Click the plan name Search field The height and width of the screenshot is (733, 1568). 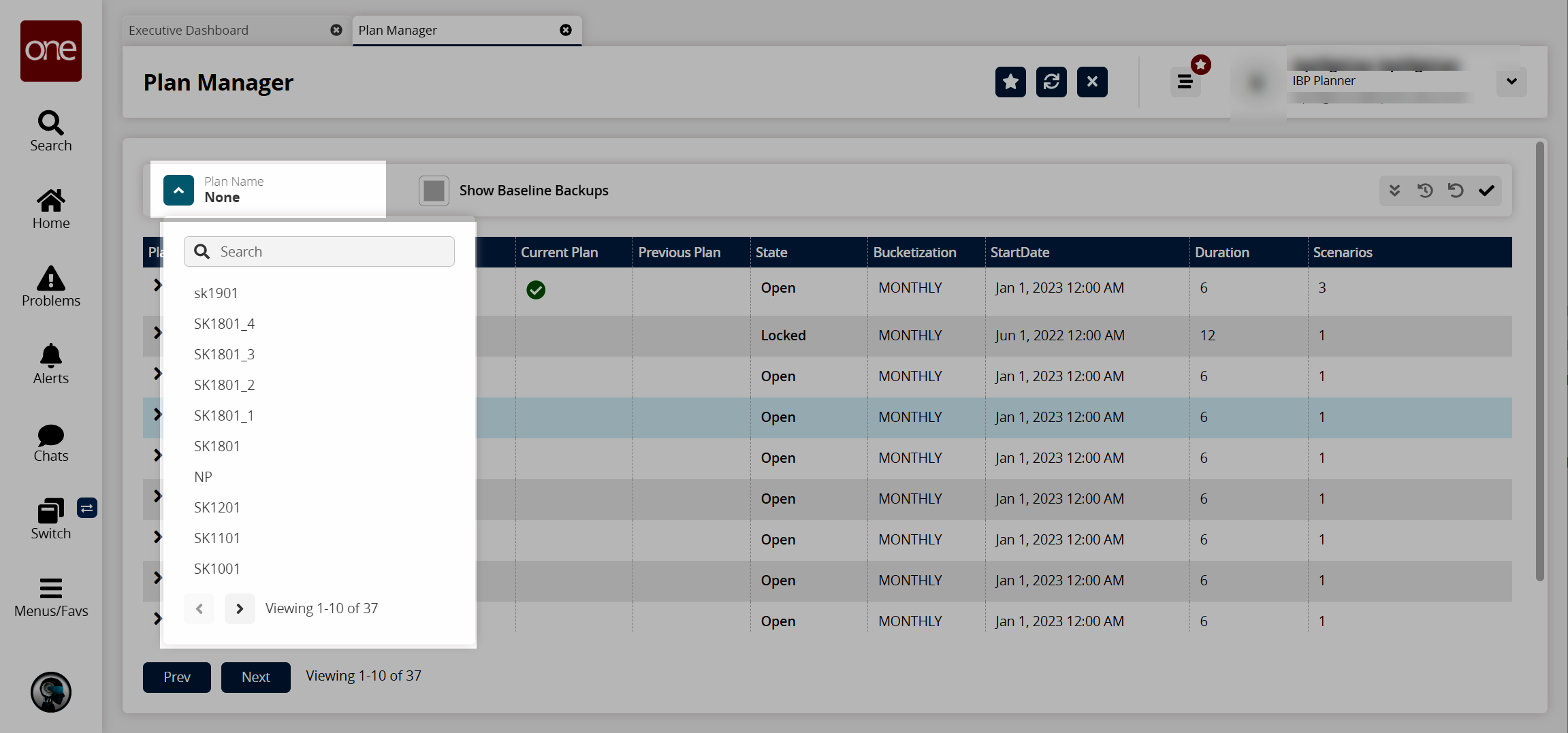[331, 252]
